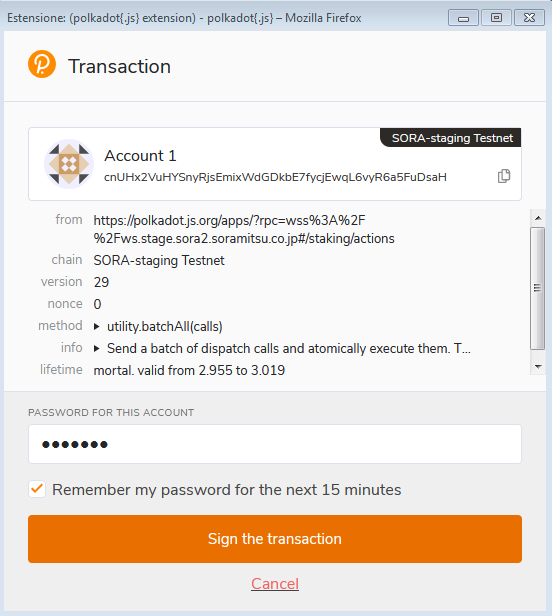Copy the Account 1 address
Viewport: 552px width, 616px height.
[504, 176]
